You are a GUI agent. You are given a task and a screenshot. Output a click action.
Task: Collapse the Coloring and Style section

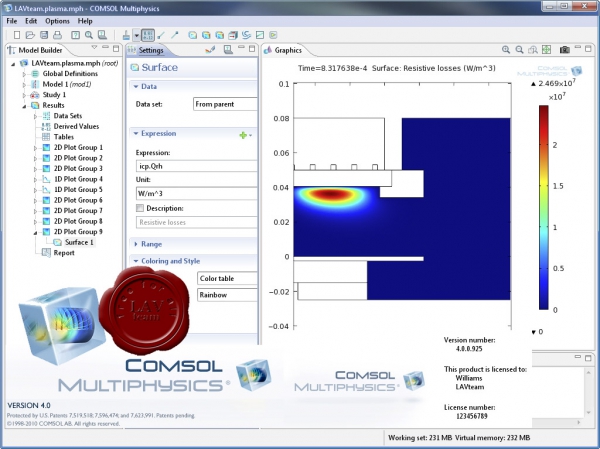(136, 261)
